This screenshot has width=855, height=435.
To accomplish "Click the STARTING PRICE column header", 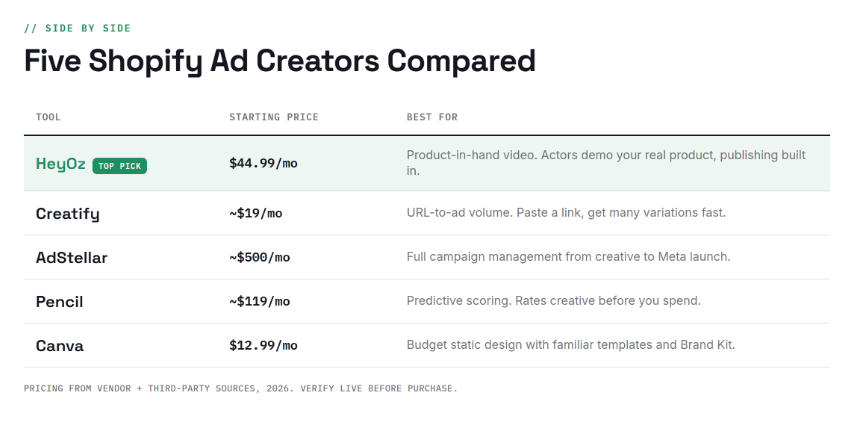I will click(x=274, y=117).
